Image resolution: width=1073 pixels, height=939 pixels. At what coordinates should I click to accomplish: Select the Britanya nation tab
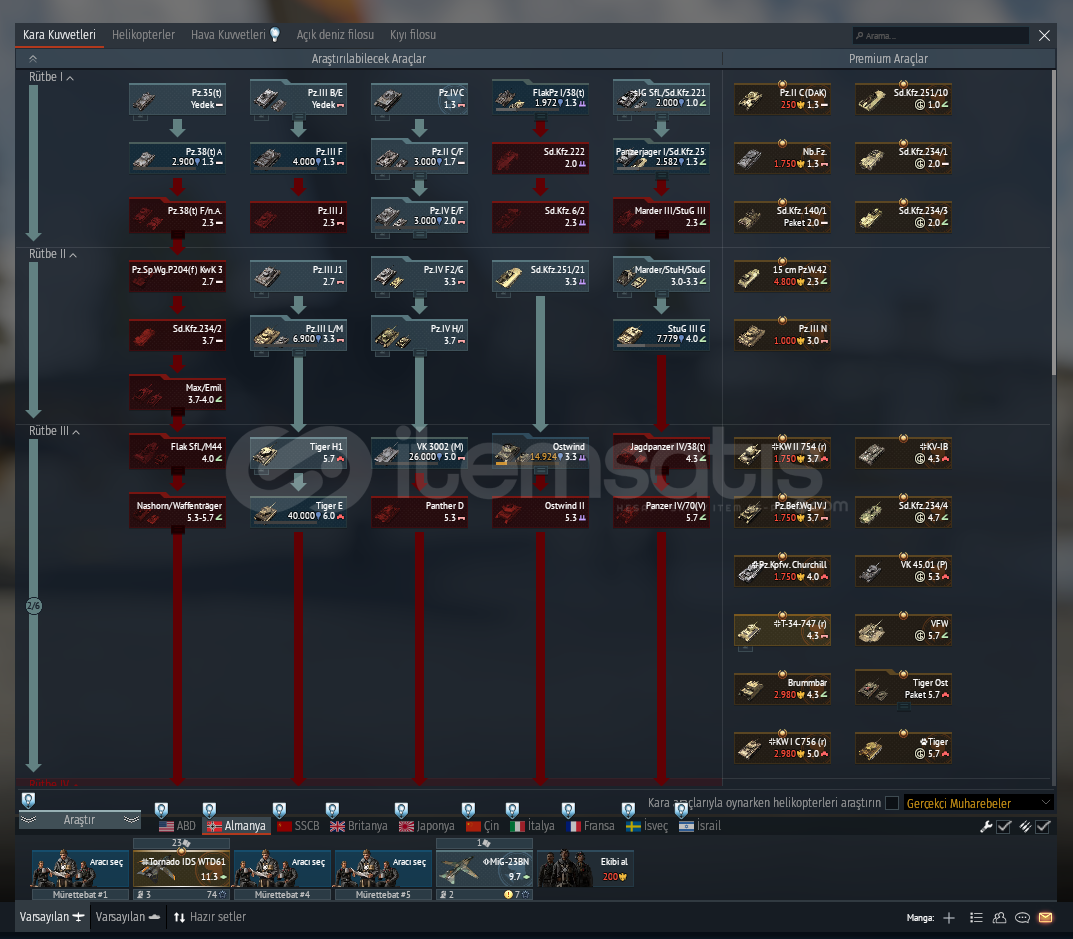point(359,826)
